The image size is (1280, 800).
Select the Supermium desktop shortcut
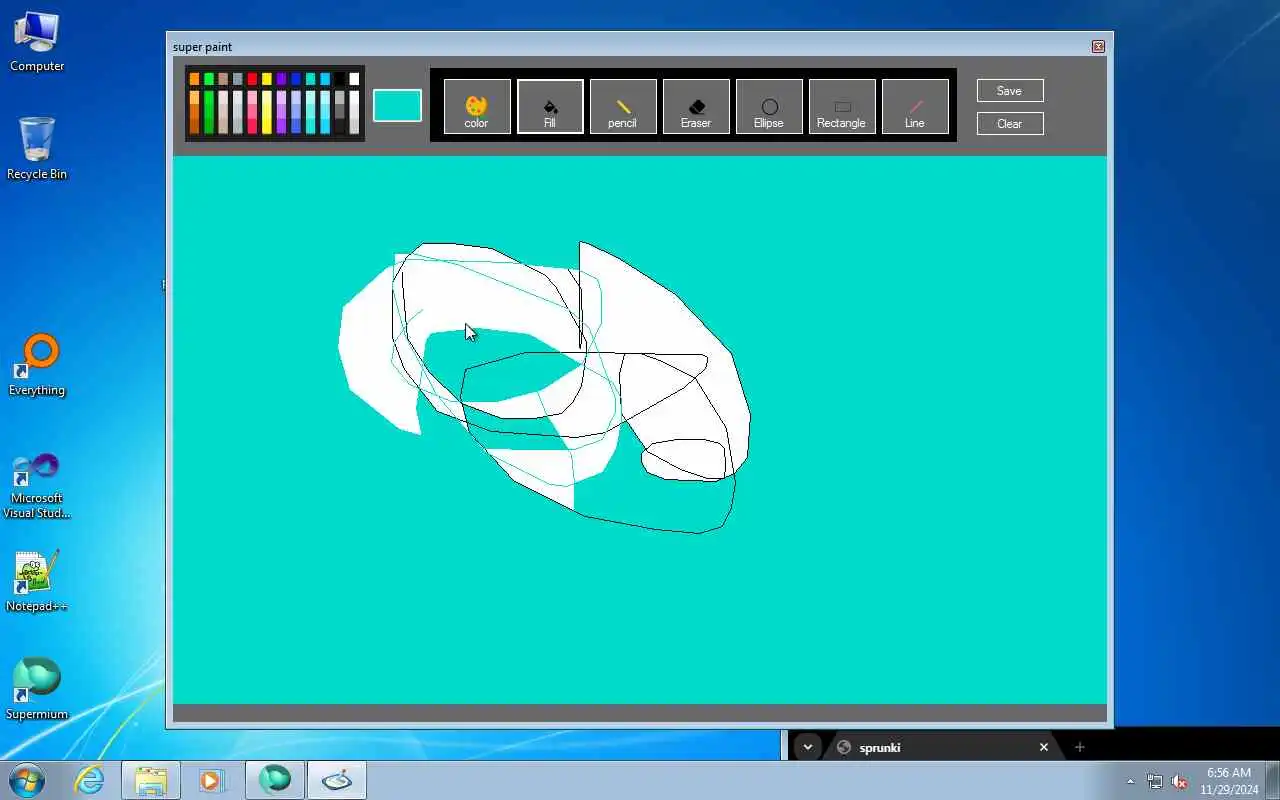click(x=37, y=689)
